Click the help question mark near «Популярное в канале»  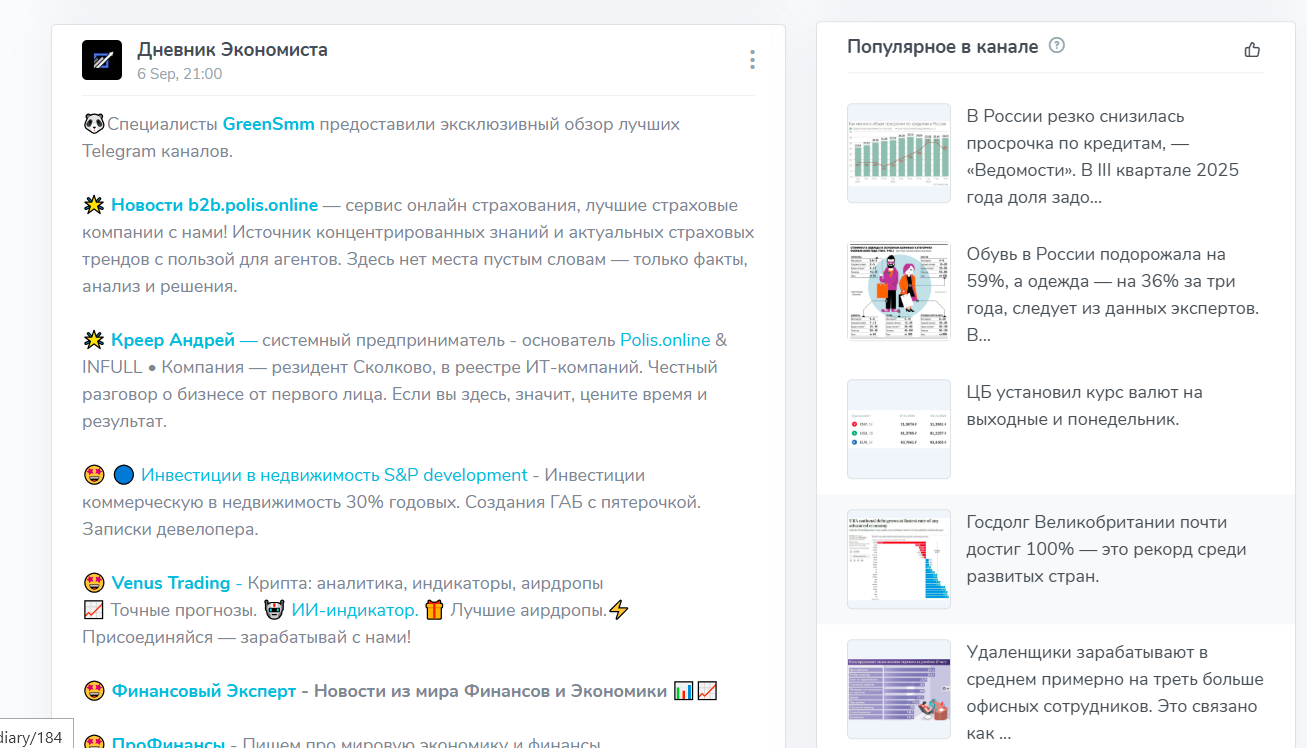coord(1057,45)
